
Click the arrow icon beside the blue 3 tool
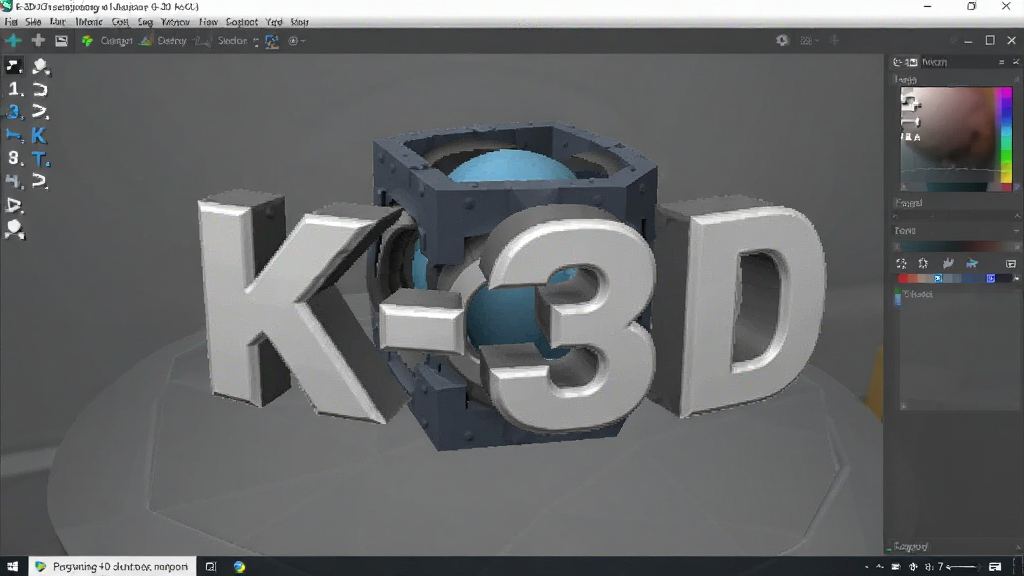pos(40,112)
